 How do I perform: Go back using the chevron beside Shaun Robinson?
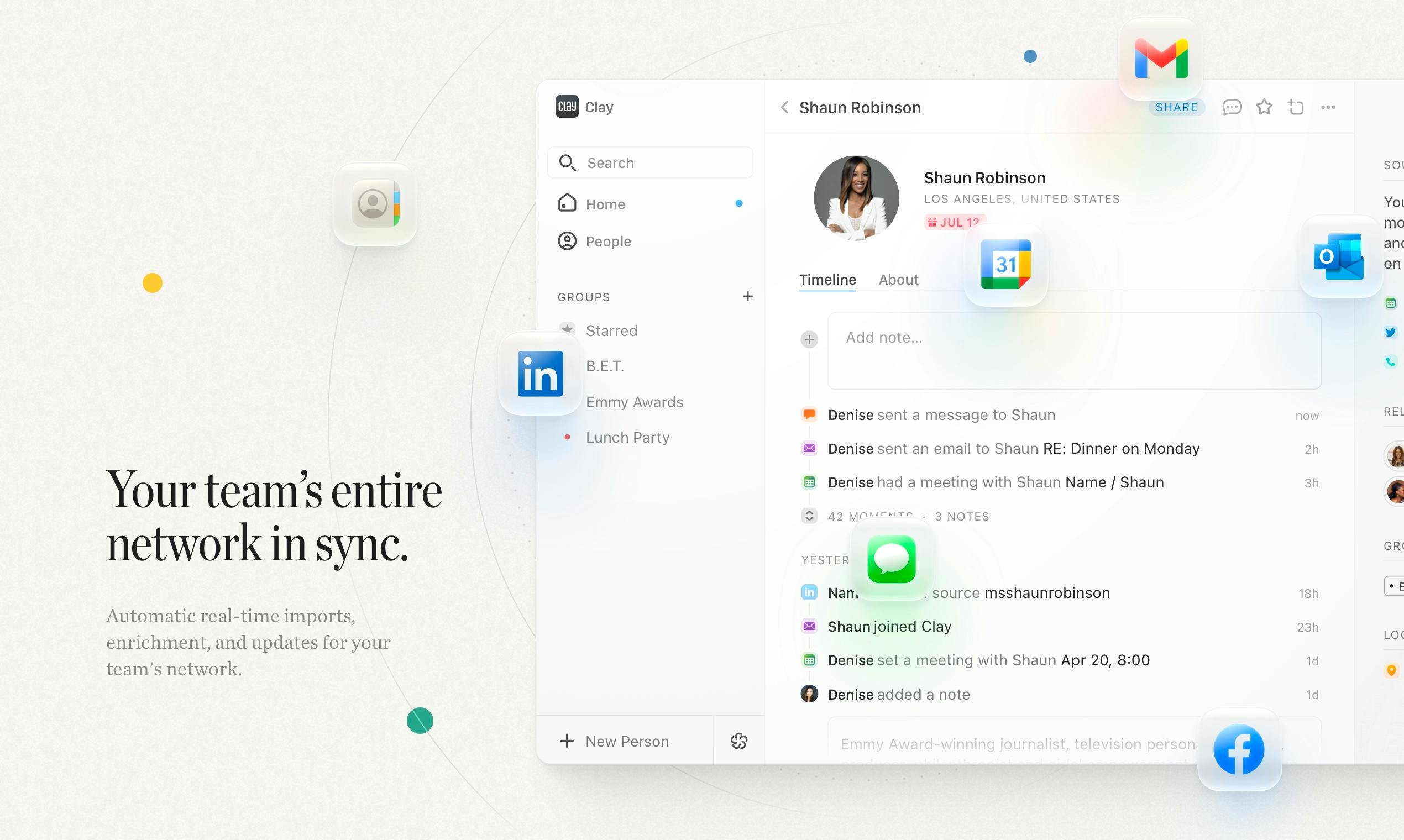pos(785,107)
